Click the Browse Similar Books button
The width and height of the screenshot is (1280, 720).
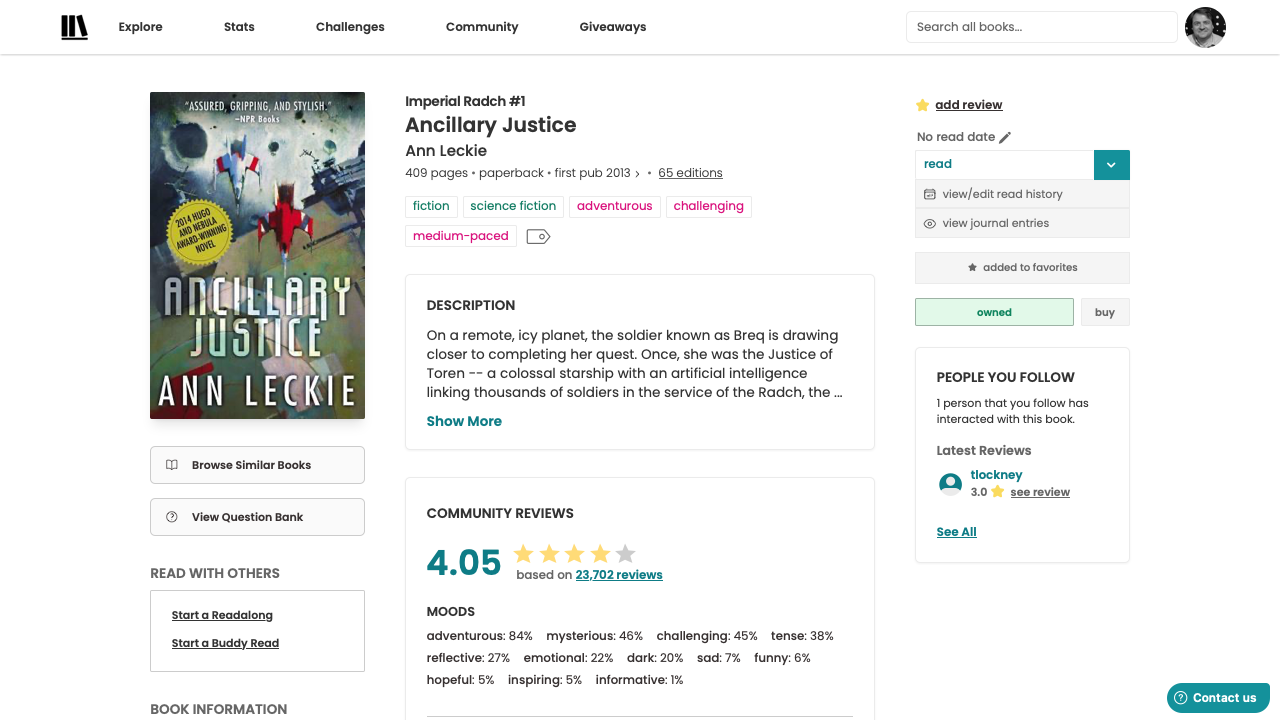(x=257, y=465)
